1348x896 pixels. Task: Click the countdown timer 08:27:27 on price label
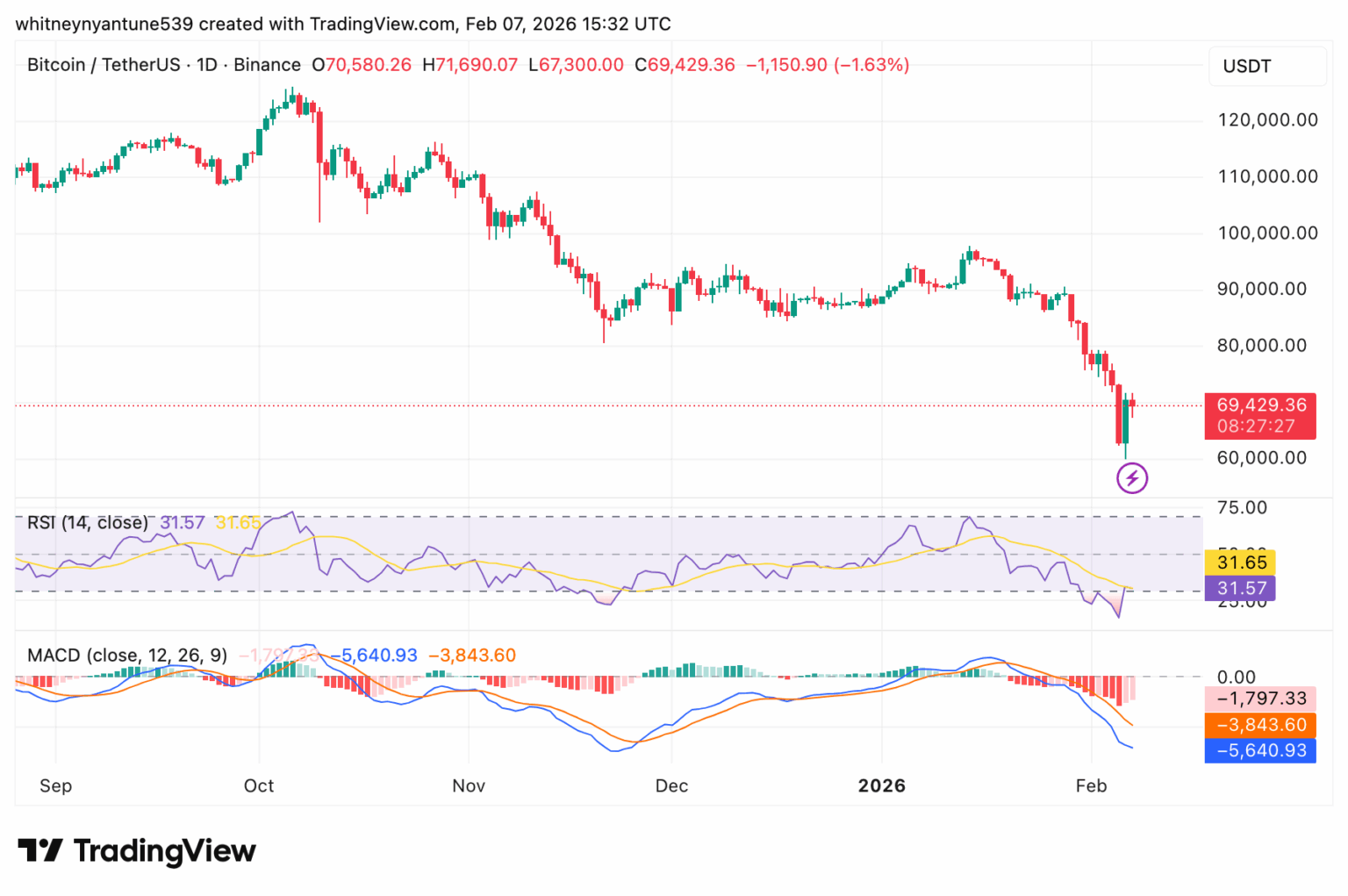pyautogui.click(x=1261, y=426)
